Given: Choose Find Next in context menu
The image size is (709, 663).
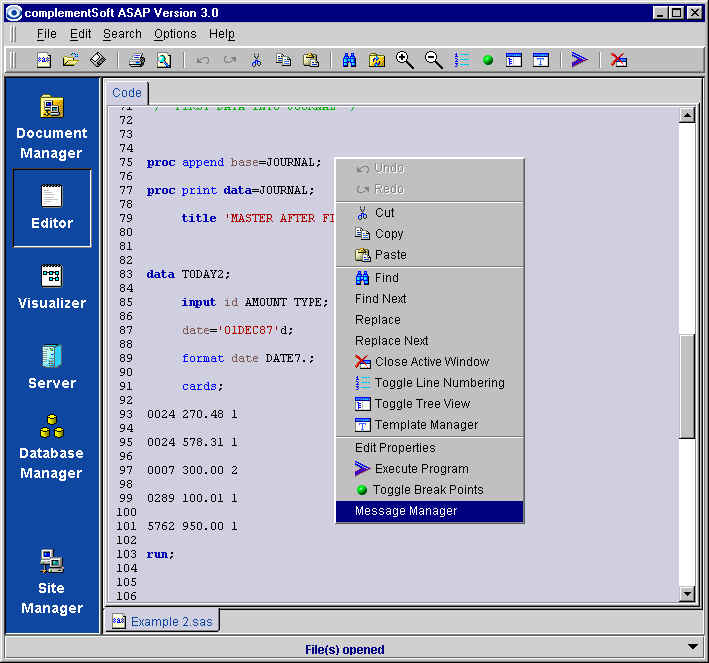Looking at the screenshot, I should (430, 299).
